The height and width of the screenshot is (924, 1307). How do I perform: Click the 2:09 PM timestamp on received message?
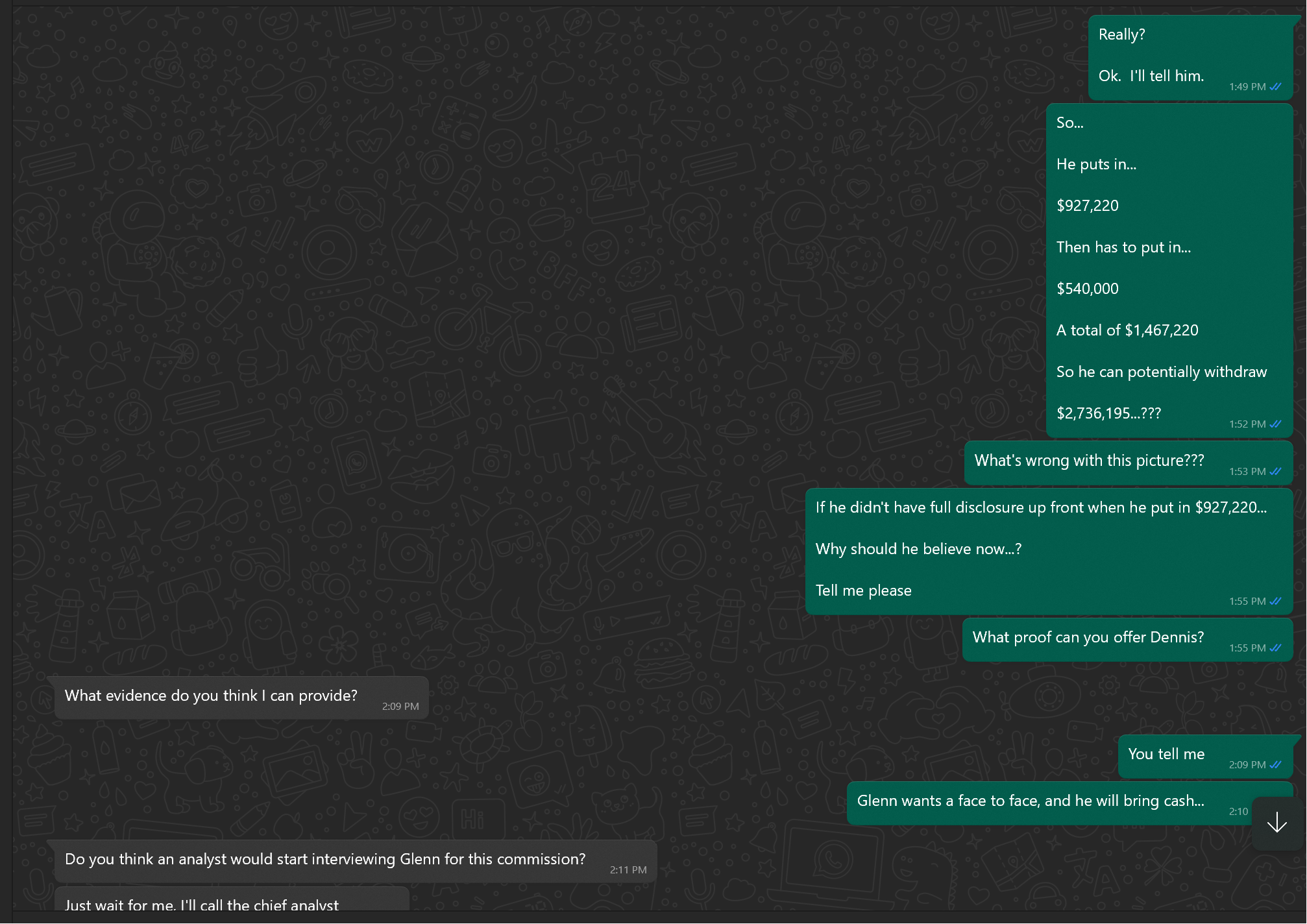pos(400,707)
